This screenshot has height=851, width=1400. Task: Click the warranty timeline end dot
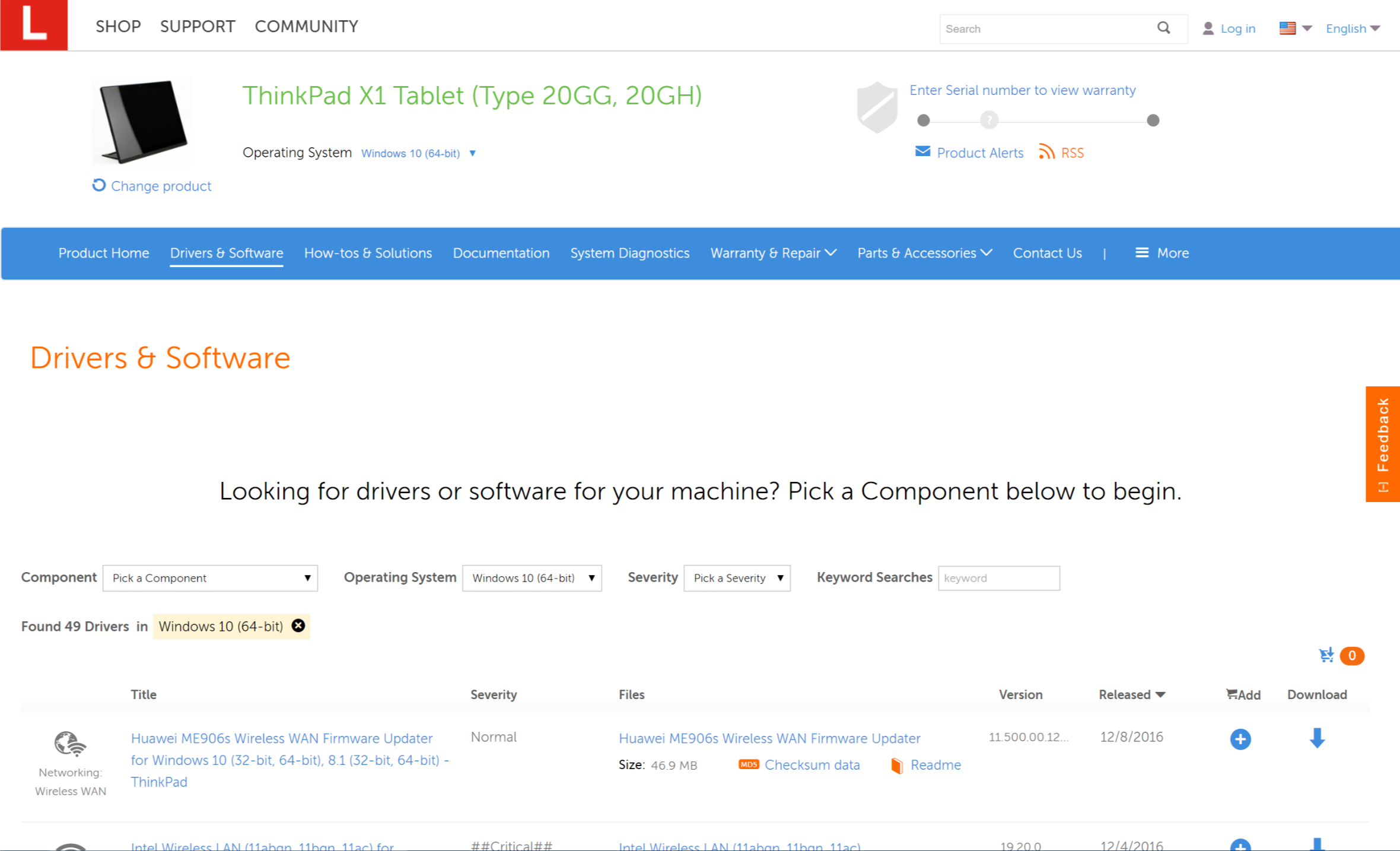pos(1153,120)
